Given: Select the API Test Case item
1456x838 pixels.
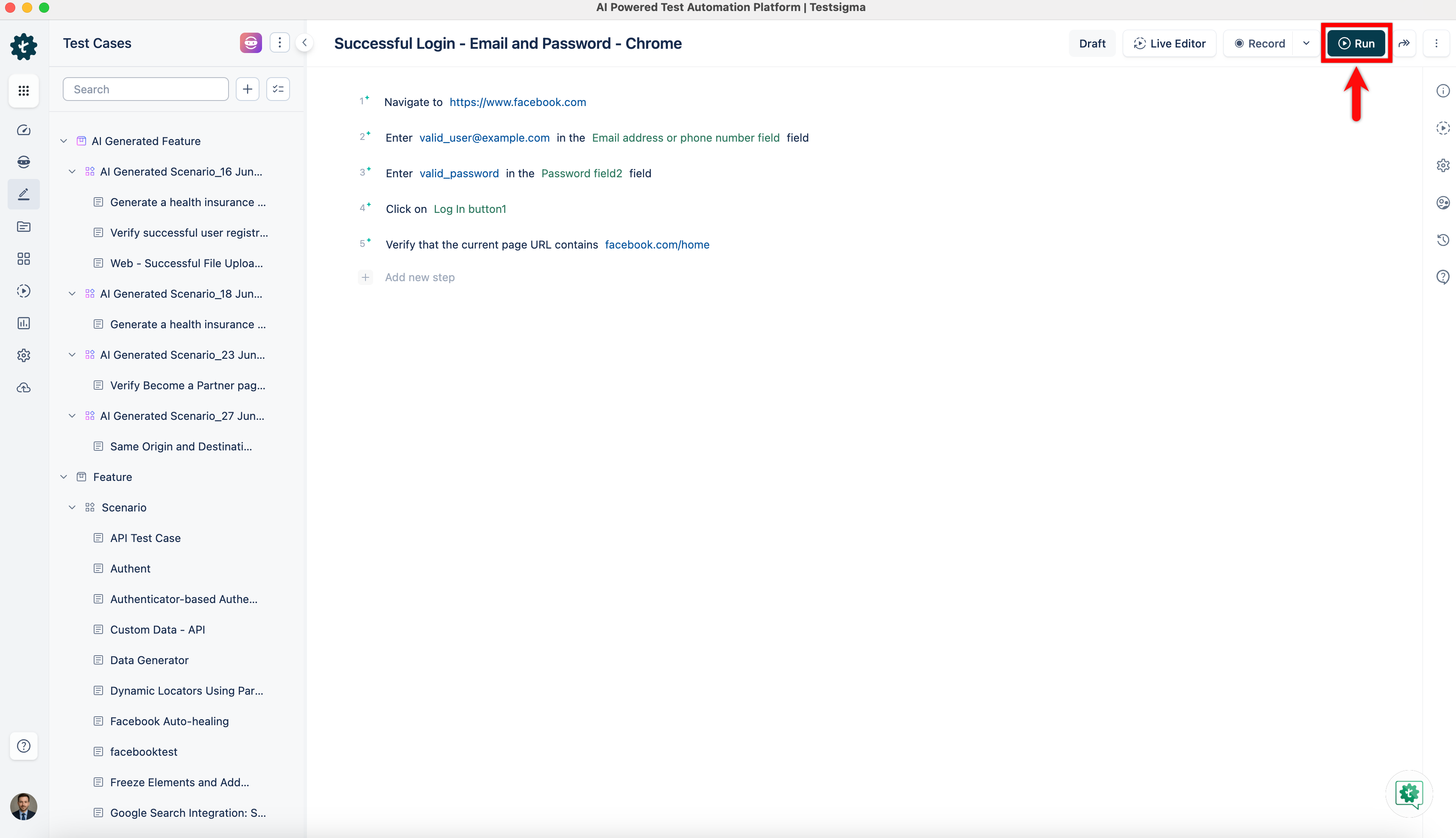Looking at the screenshot, I should 145,538.
